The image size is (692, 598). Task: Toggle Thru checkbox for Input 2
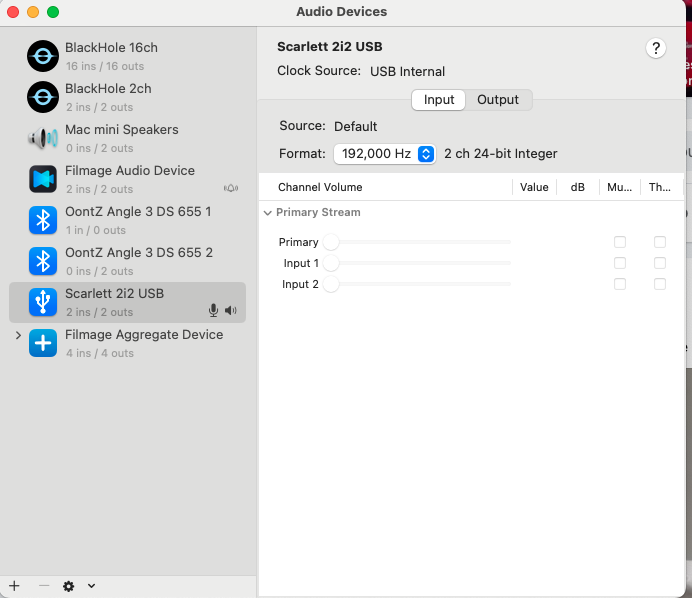pos(660,284)
